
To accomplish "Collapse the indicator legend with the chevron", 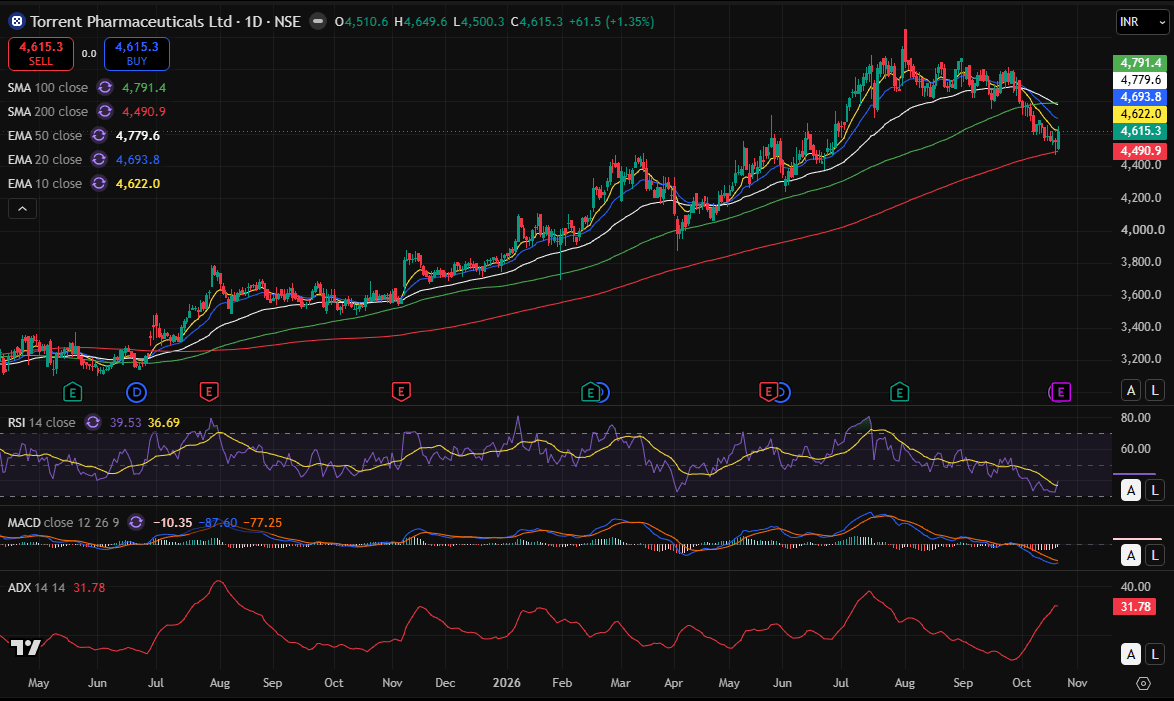I will 22,209.
